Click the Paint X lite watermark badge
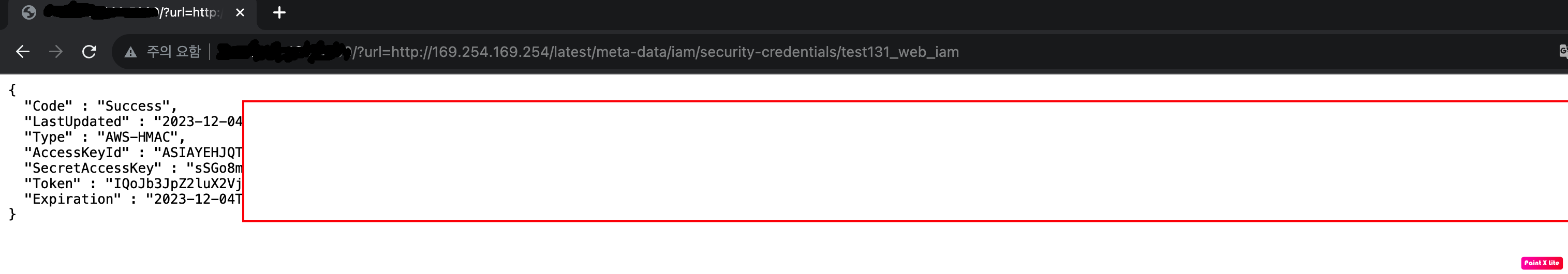This screenshot has height=274, width=1568. click(1541, 263)
